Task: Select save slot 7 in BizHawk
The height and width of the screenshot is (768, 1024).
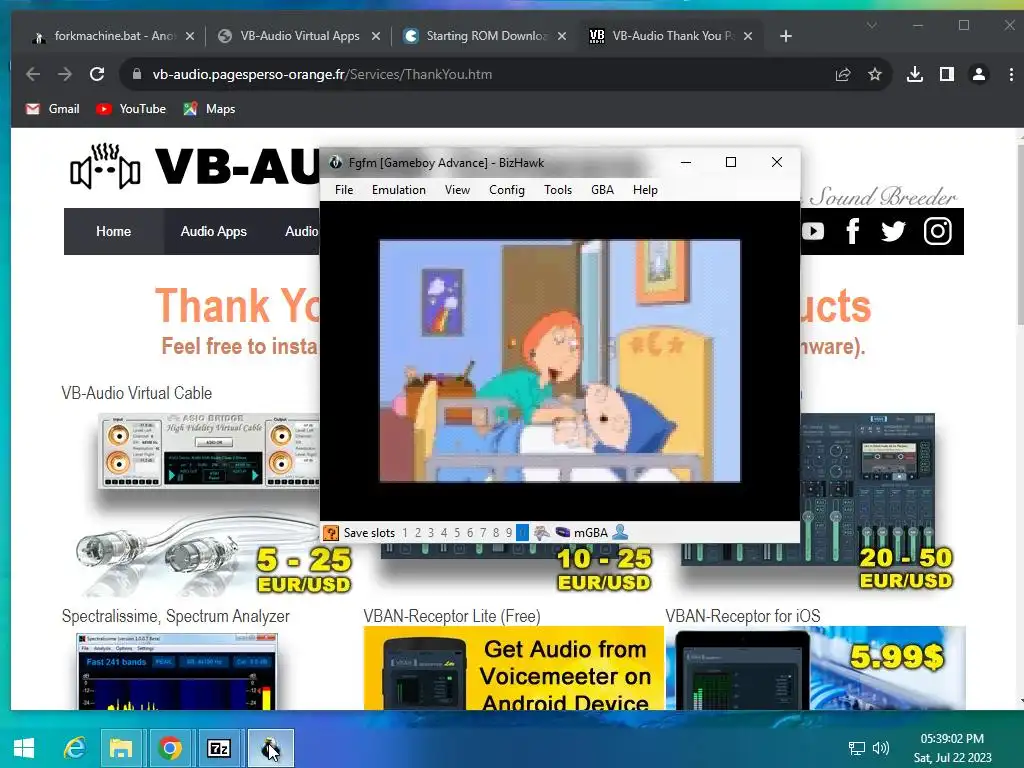Action: 483,533
